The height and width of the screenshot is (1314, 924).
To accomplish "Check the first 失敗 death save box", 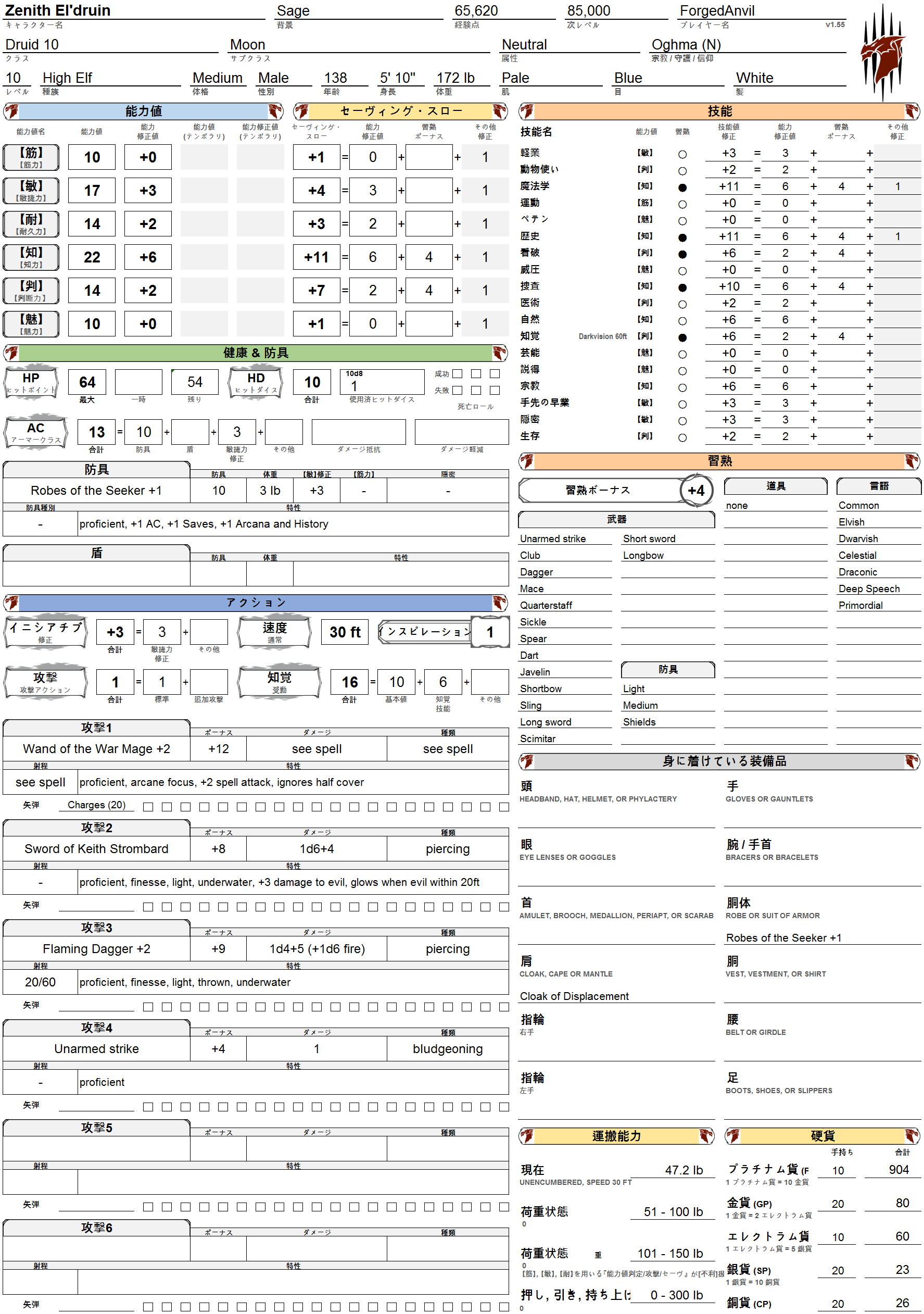I will (x=457, y=390).
